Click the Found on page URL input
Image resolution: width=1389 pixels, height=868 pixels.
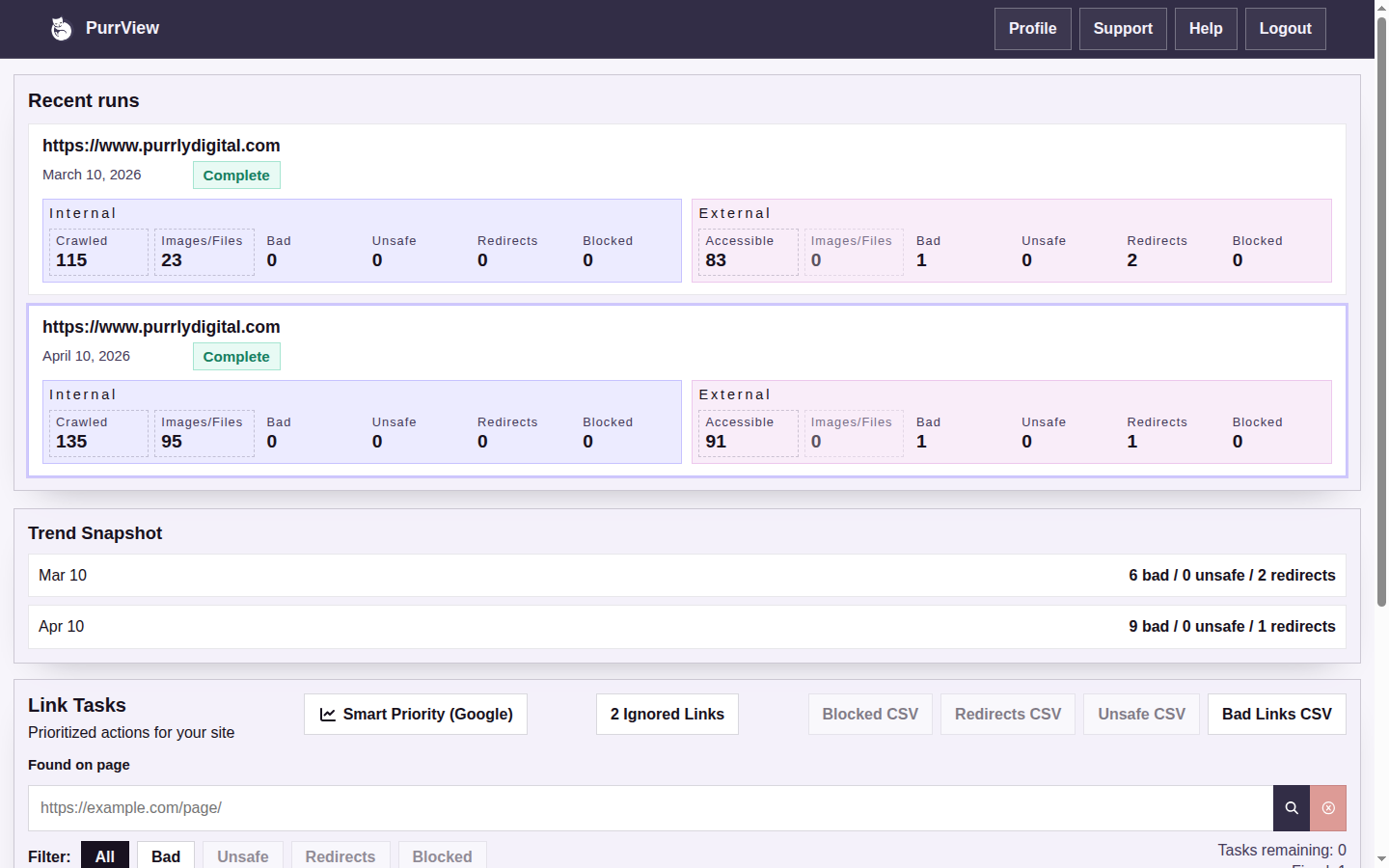(x=579, y=807)
